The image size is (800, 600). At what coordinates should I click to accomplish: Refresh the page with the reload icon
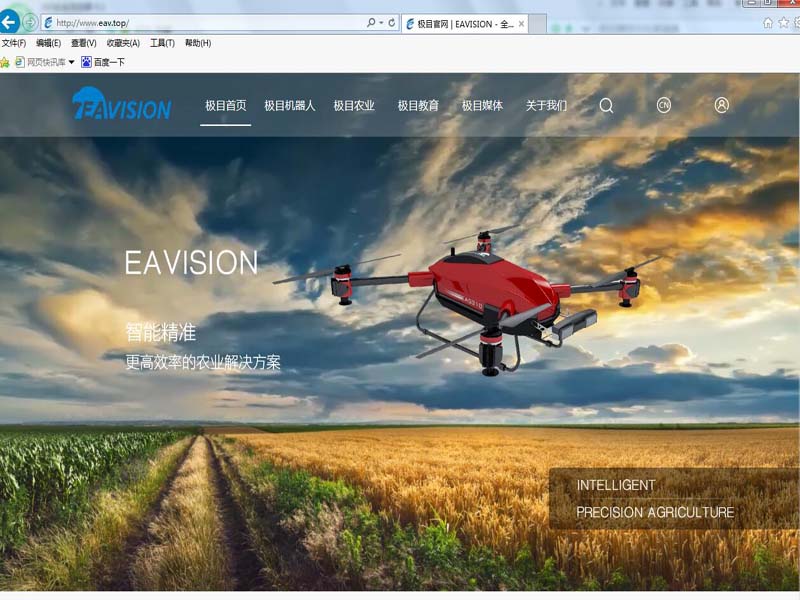click(391, 22)
